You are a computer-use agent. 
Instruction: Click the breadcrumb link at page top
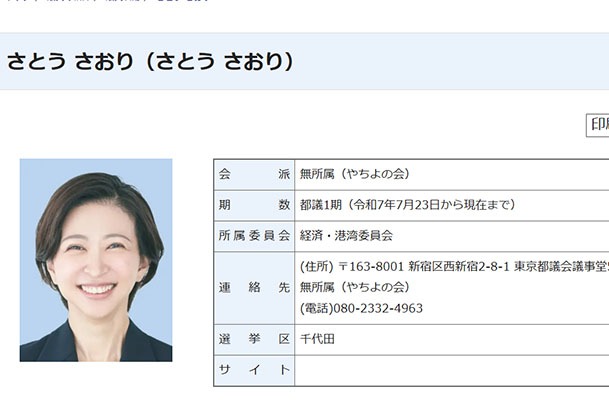tap(120, 2)
